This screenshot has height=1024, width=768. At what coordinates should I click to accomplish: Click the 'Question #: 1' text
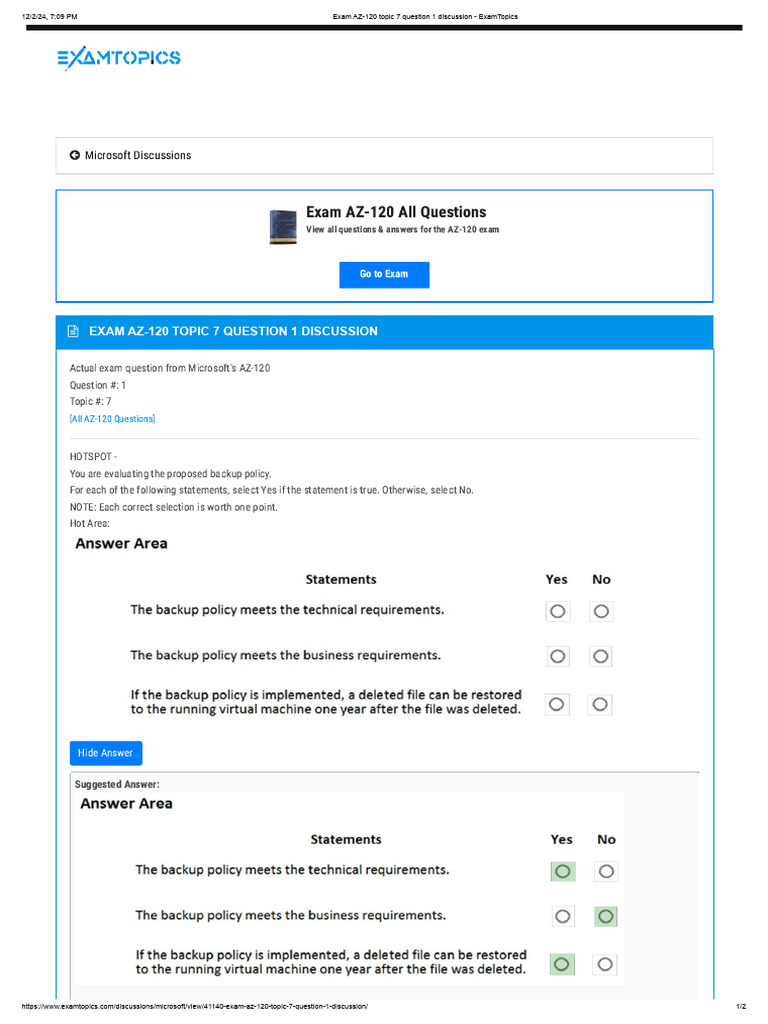[98, 385]
